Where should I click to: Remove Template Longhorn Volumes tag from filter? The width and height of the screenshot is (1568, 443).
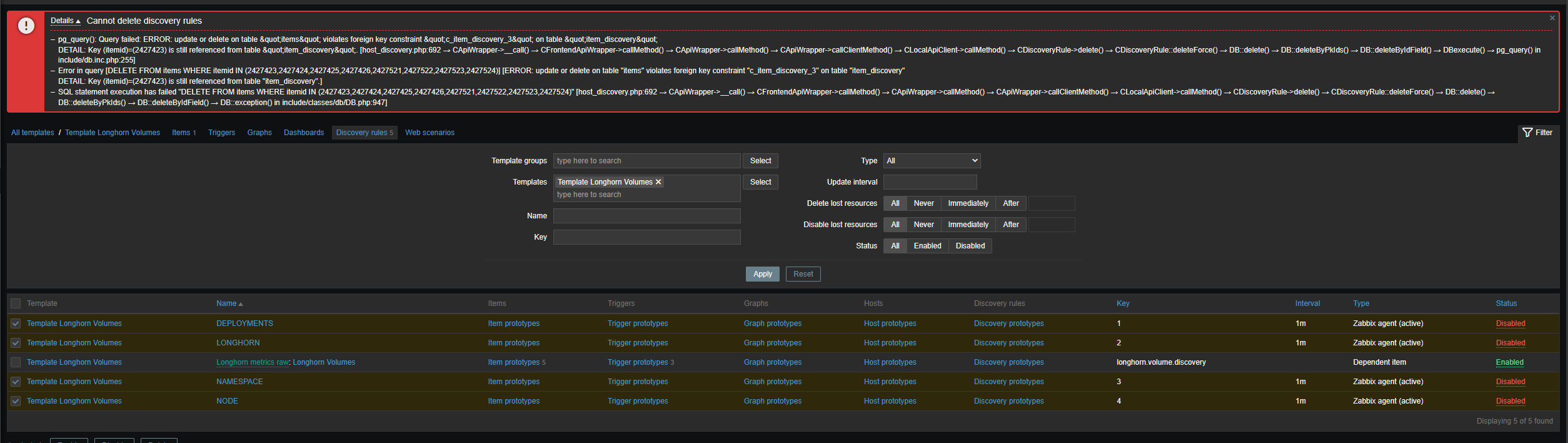point(658,182)
